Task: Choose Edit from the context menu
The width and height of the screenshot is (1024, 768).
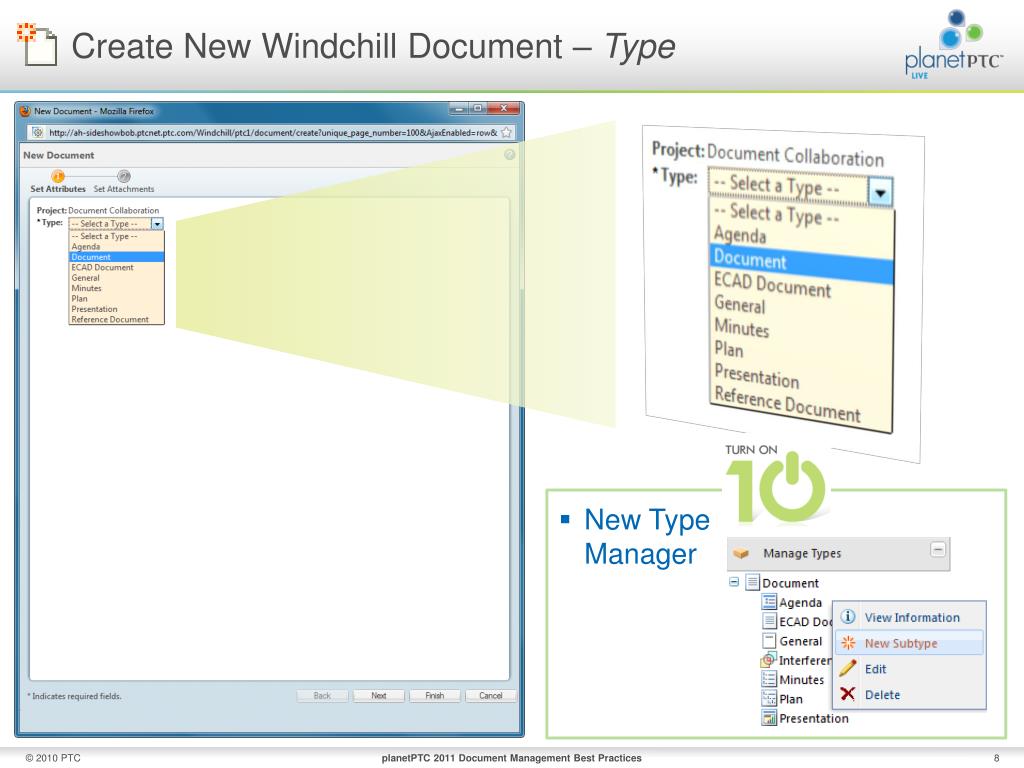Action: (909, 669)
